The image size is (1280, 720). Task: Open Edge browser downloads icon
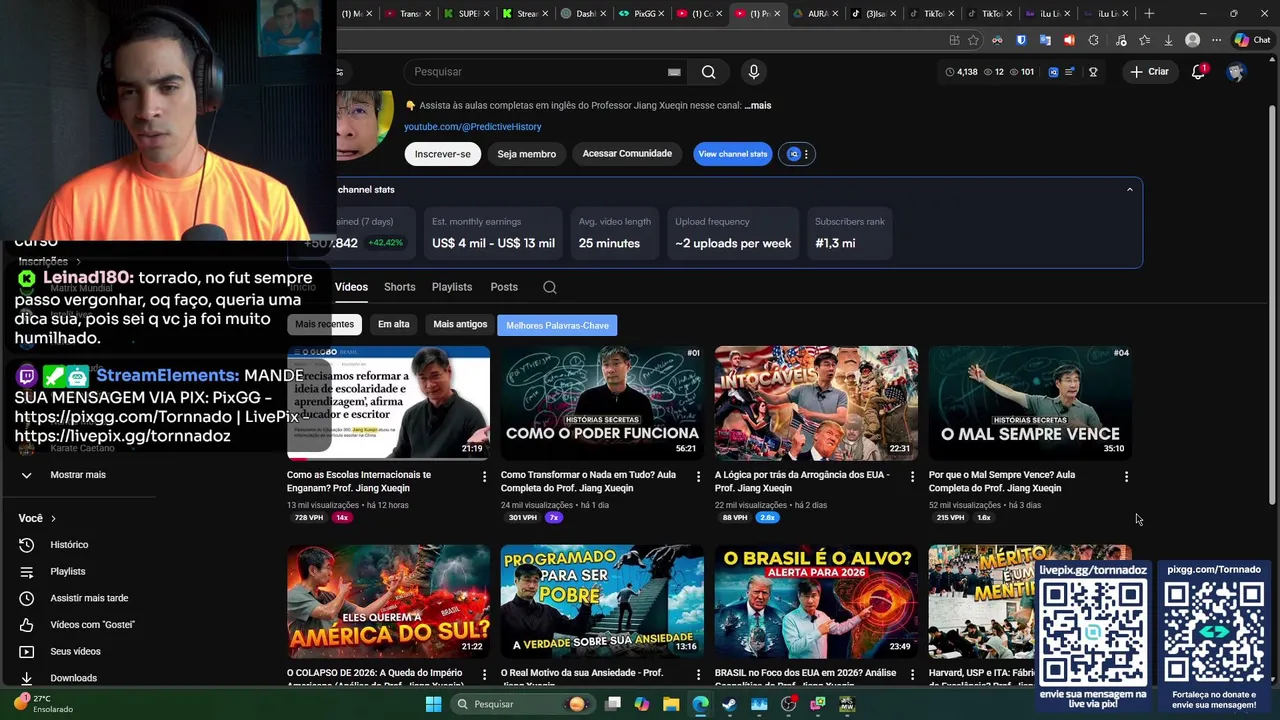point(1168,40)
